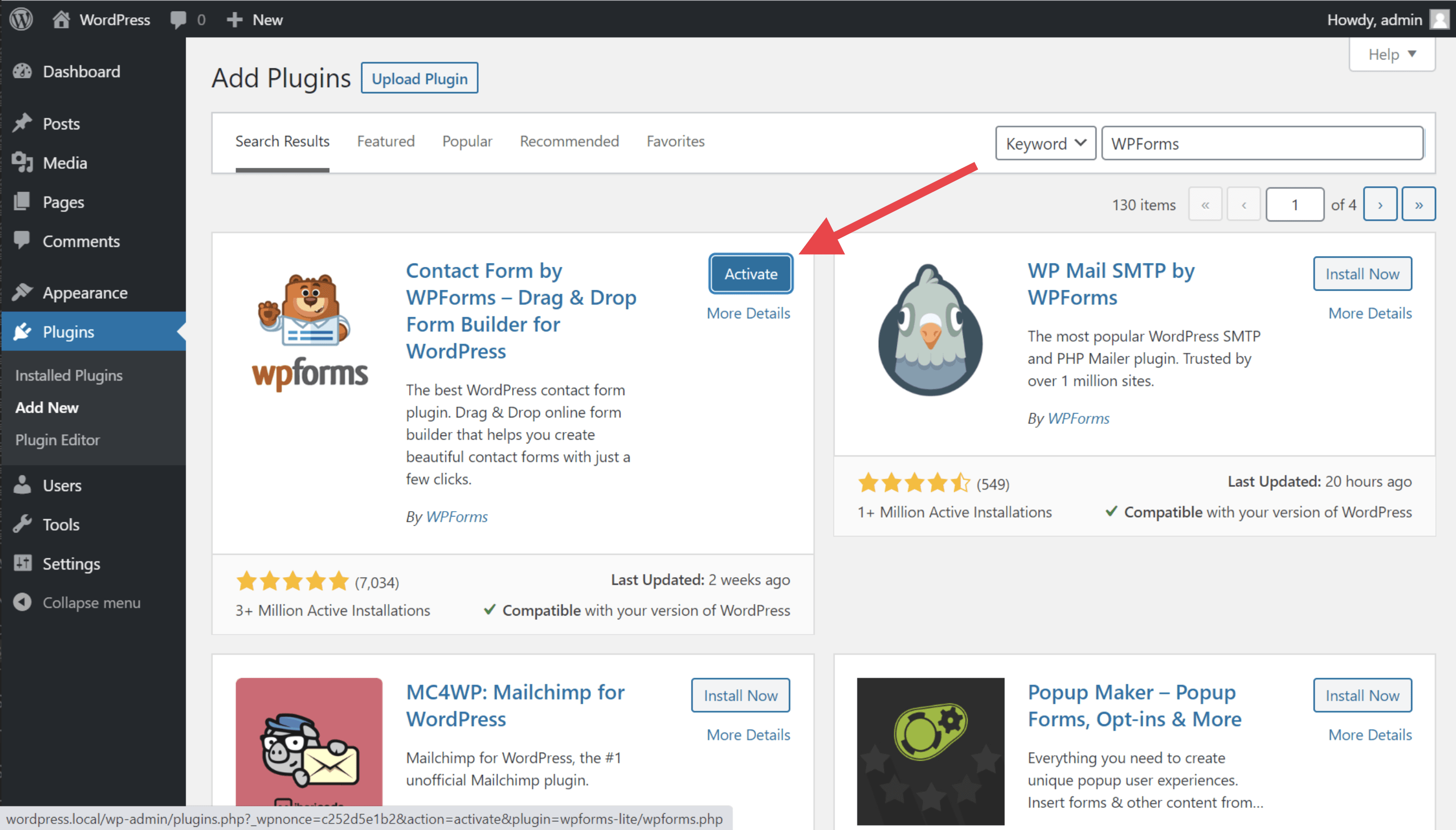Open Contact Form by WPForms title link
The width and height of the screenshot is (1456, 830).
pyautogui.click(x=521, y=311)
